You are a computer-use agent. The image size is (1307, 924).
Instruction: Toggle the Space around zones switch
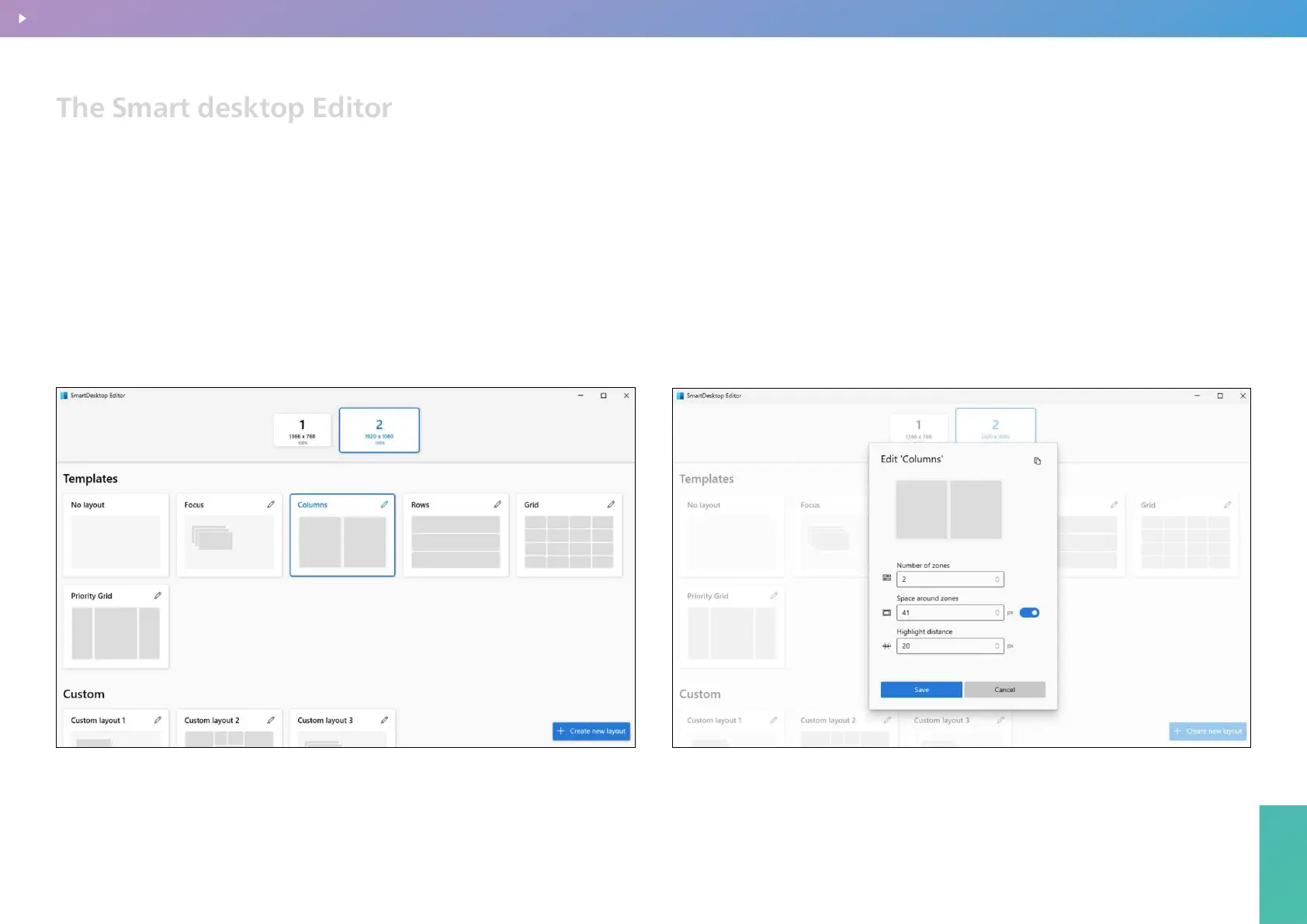(x=1029, y=613)
